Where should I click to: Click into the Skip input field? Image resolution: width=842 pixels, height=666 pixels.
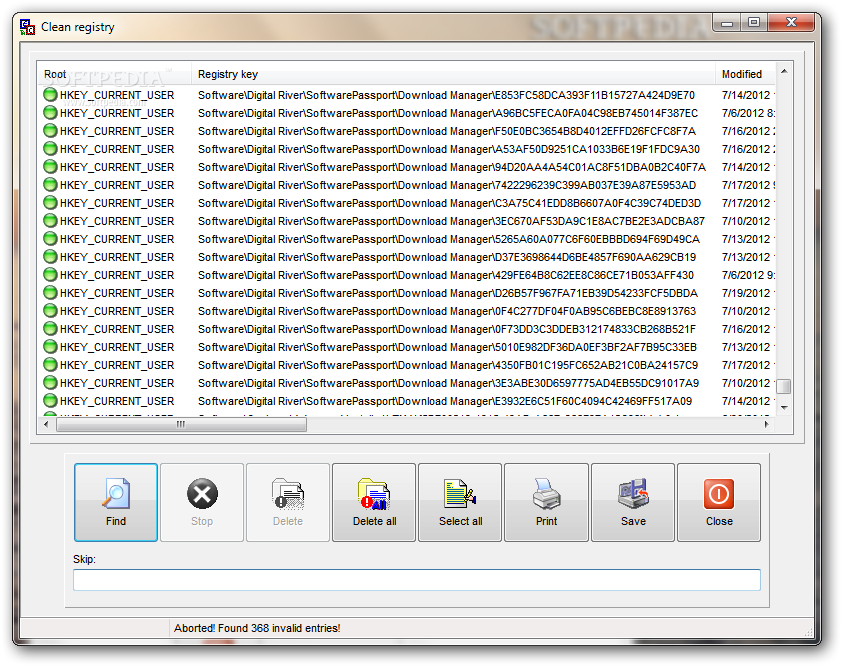point(417,580)
